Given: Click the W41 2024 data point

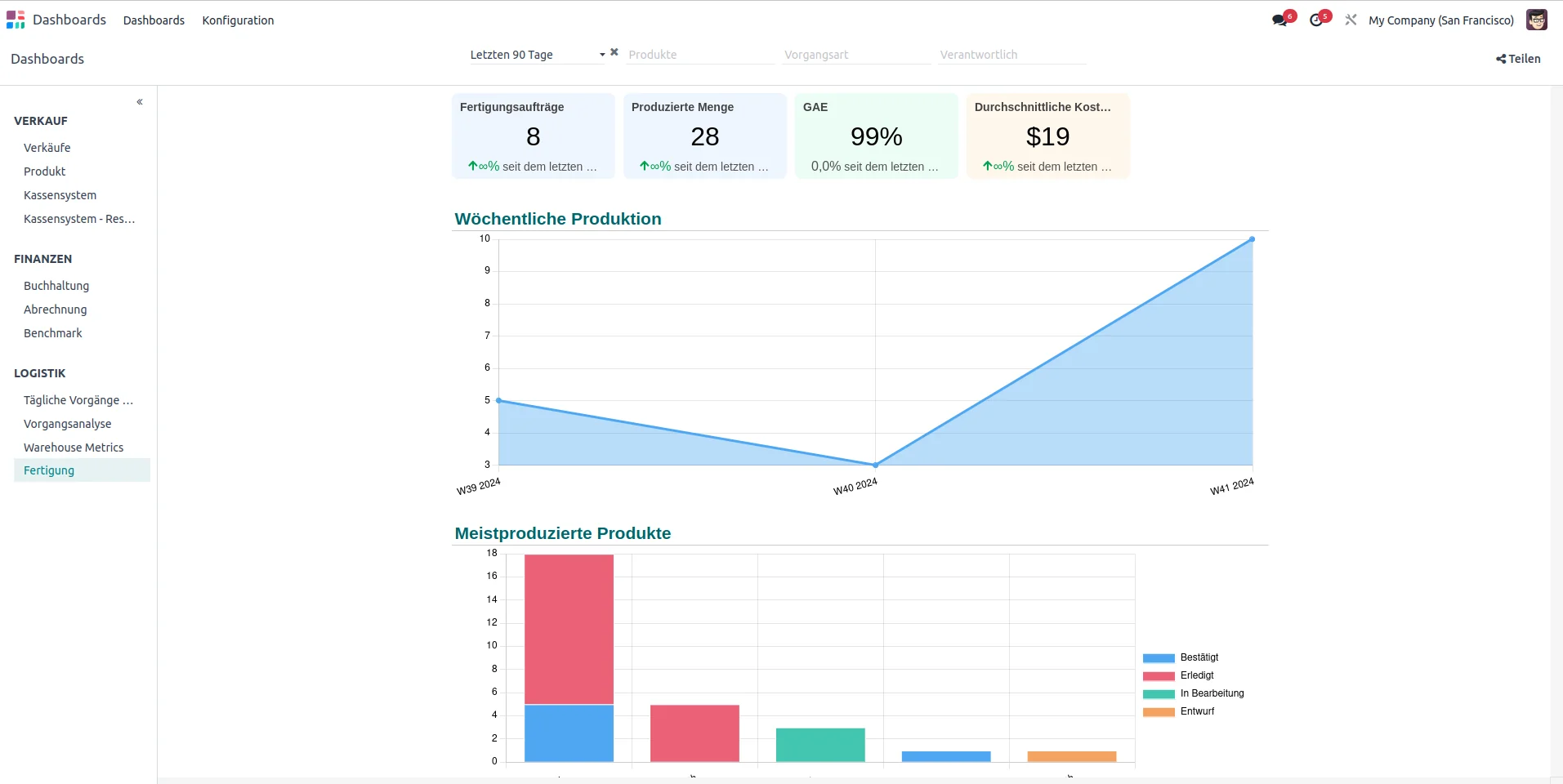Looking at the screenshot, I should tap(1252, 239).
